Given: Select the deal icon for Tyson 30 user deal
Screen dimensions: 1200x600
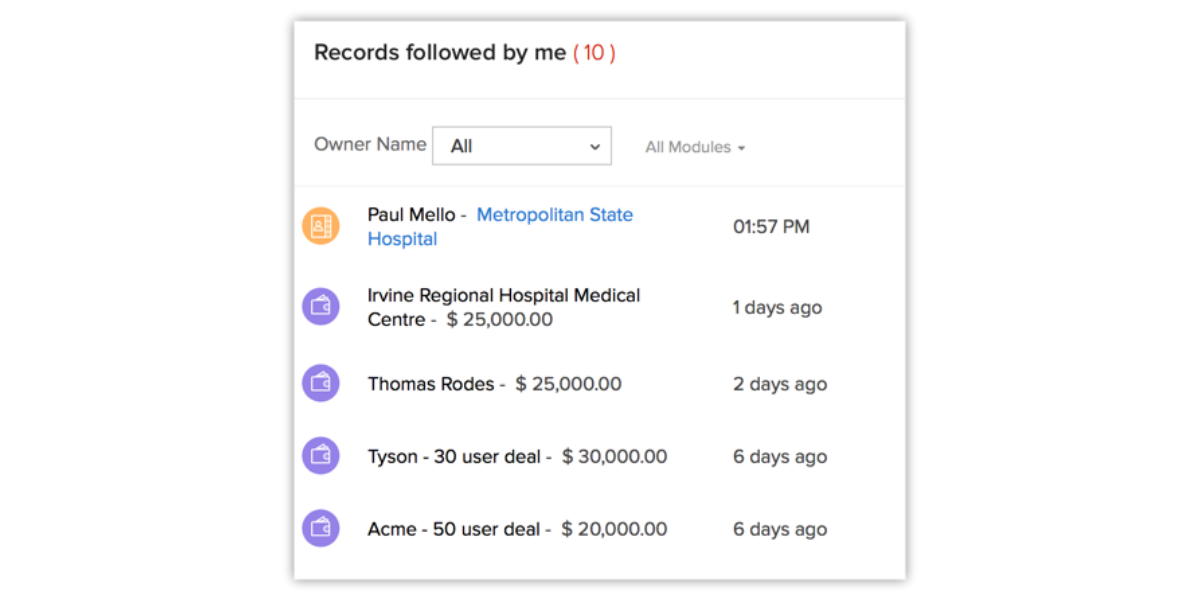Looking at the screenshot, I should pos(321,456).
